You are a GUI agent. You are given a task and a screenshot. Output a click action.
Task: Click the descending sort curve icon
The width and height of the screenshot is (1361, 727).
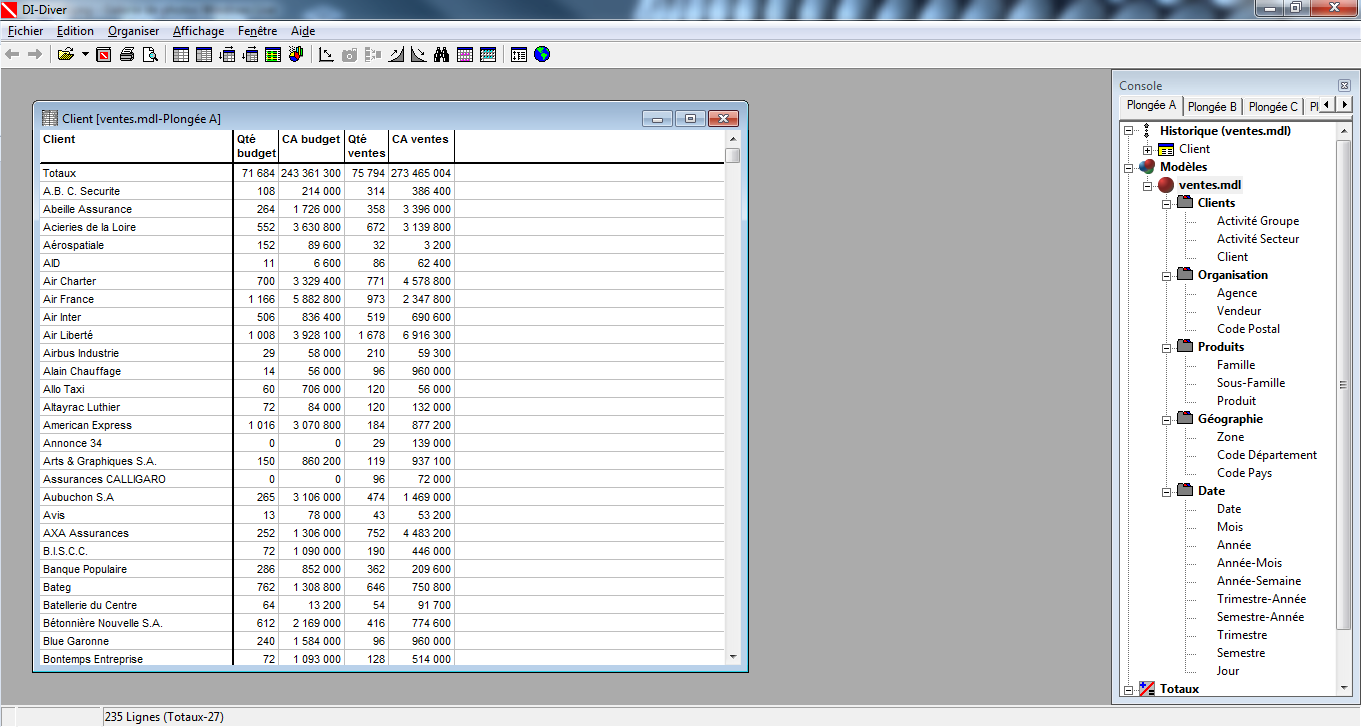point(418,54)
